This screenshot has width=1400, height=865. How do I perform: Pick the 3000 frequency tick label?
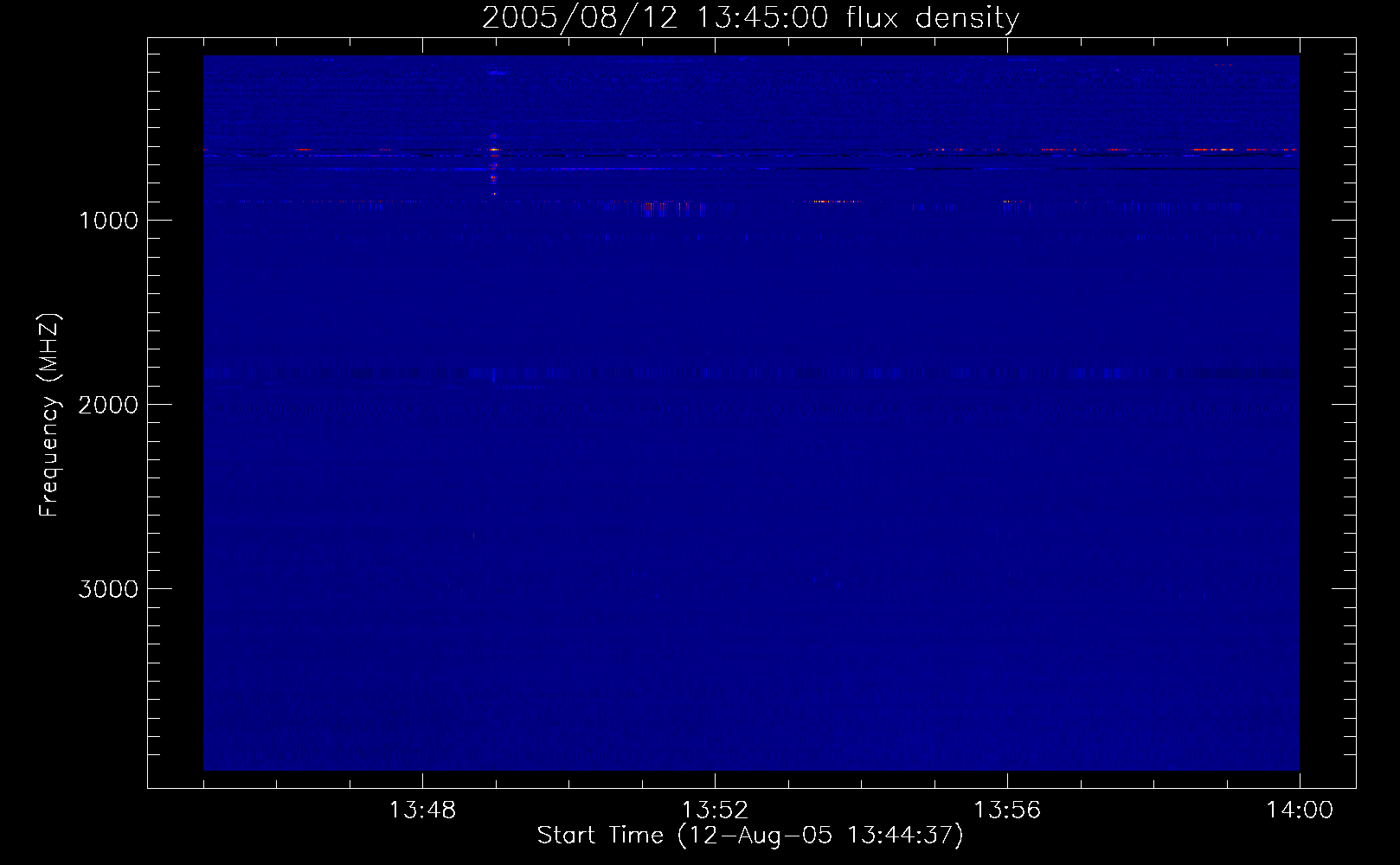pos(107,588)
